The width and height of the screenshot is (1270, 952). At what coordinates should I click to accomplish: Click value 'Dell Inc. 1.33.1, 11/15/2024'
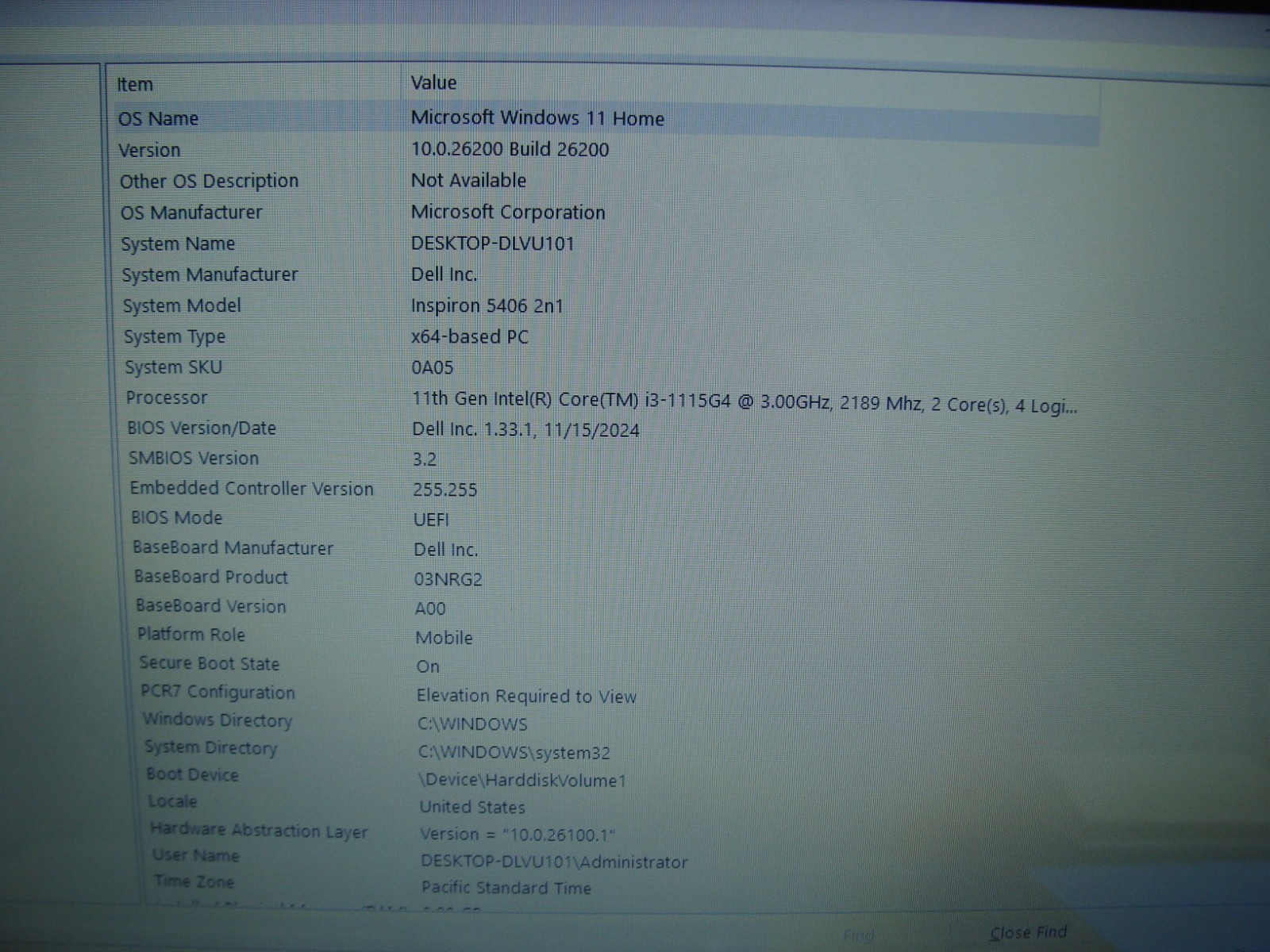click(x=525, y=430)
